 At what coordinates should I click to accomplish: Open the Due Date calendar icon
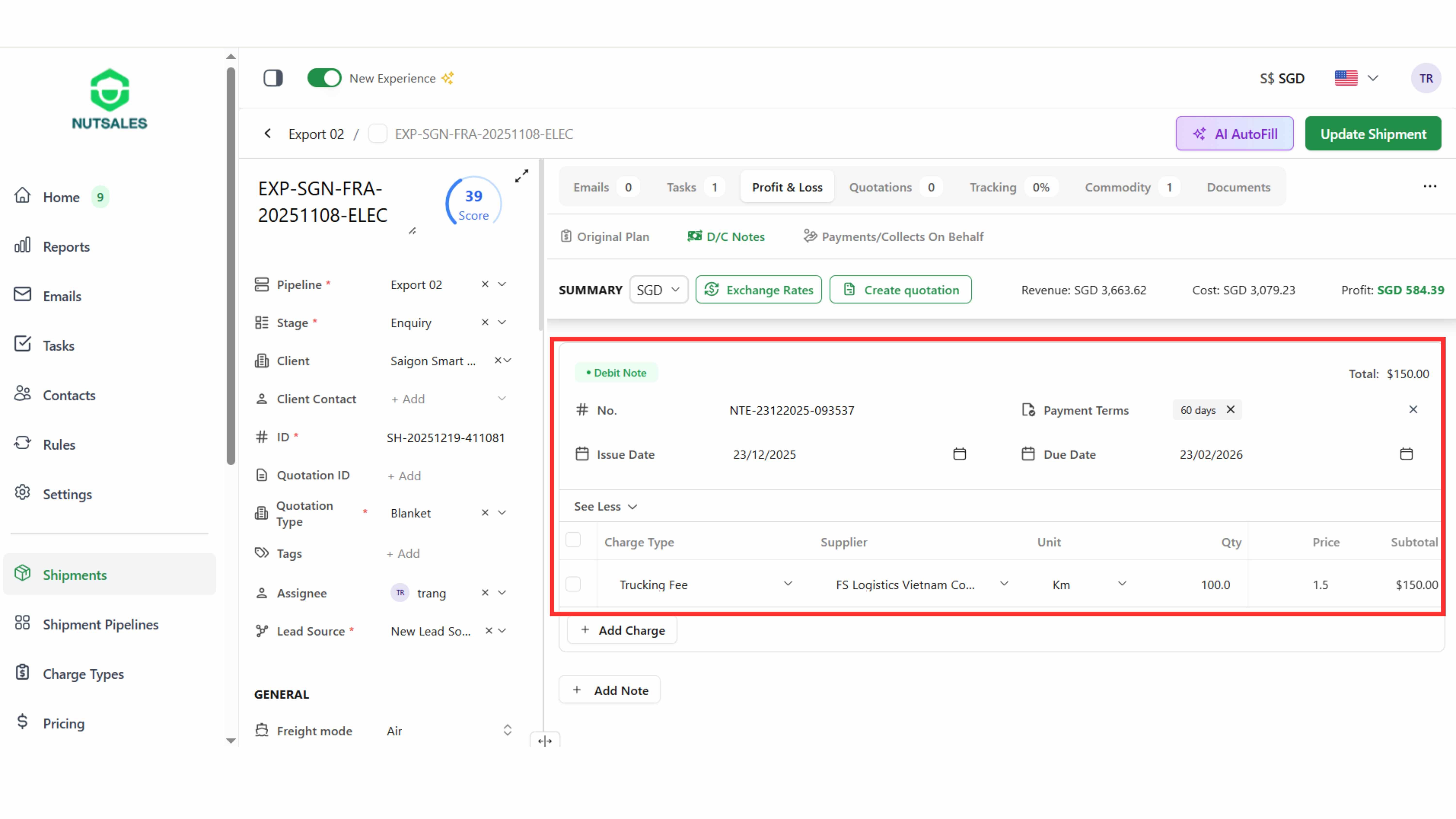click(x=1406, y=454)
